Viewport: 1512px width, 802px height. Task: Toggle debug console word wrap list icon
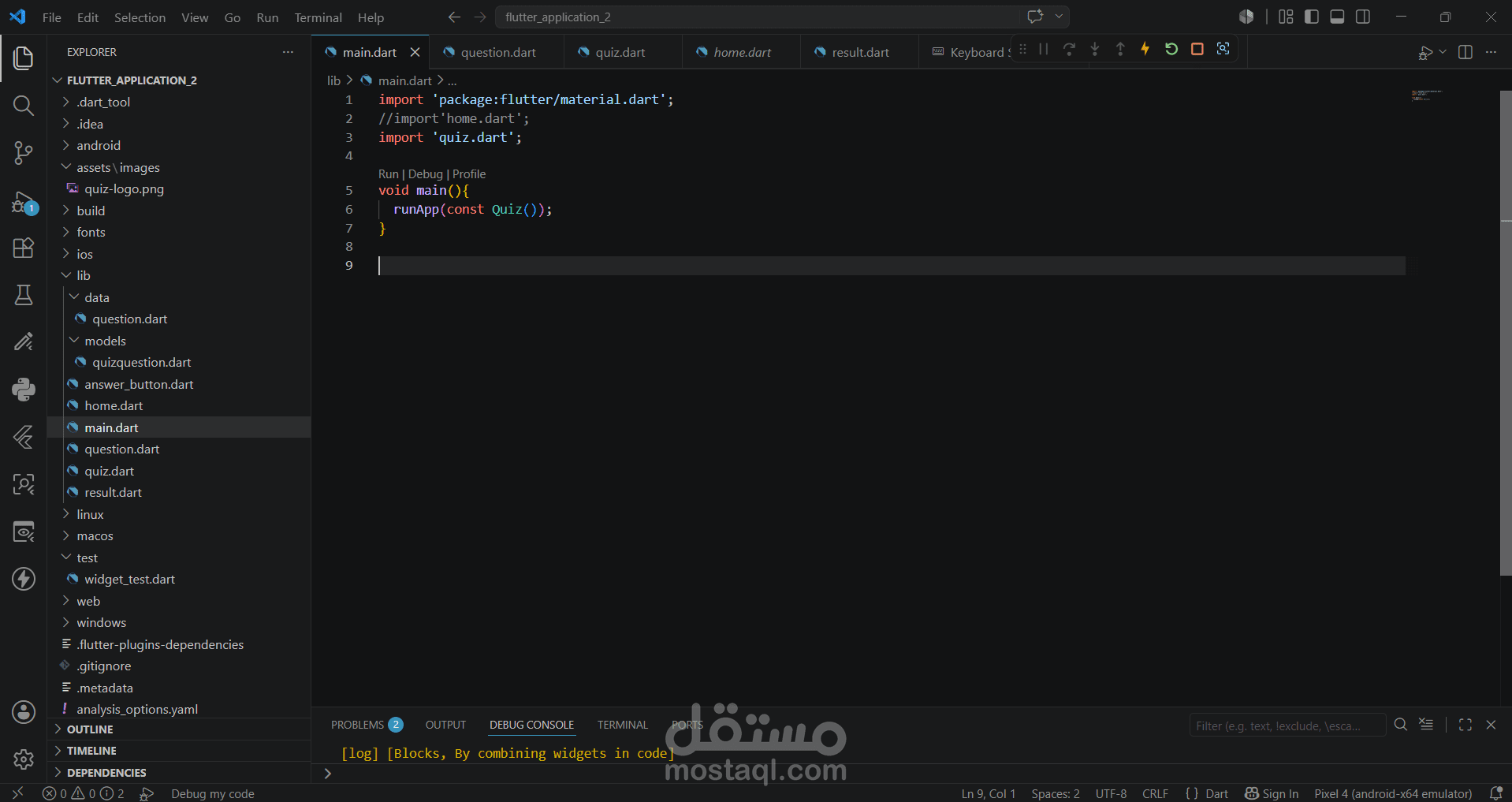click(1426, 725)
